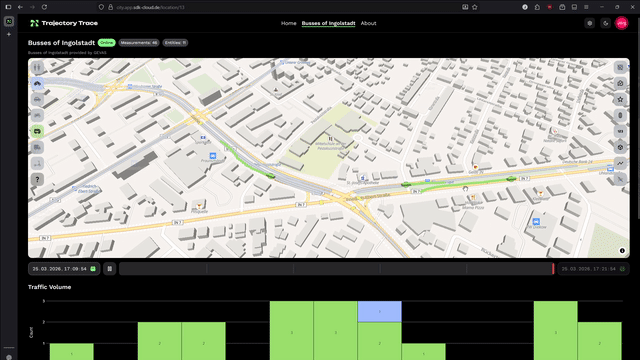Image resolution: width=640 pixels, height=360 pixels.
Task: Click the Online status badge
Action: pos(107,43)
